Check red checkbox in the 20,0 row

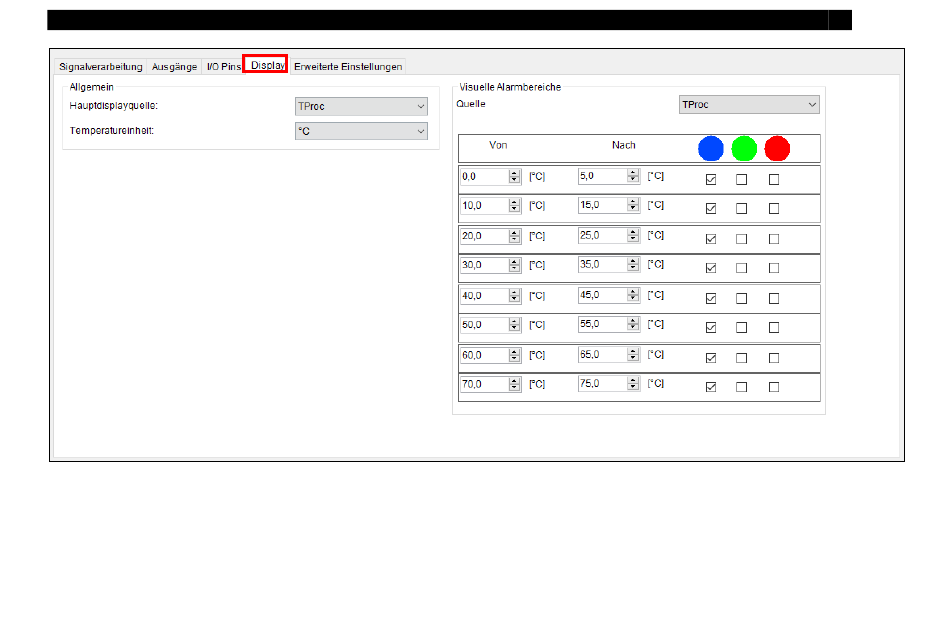[774, 239]
